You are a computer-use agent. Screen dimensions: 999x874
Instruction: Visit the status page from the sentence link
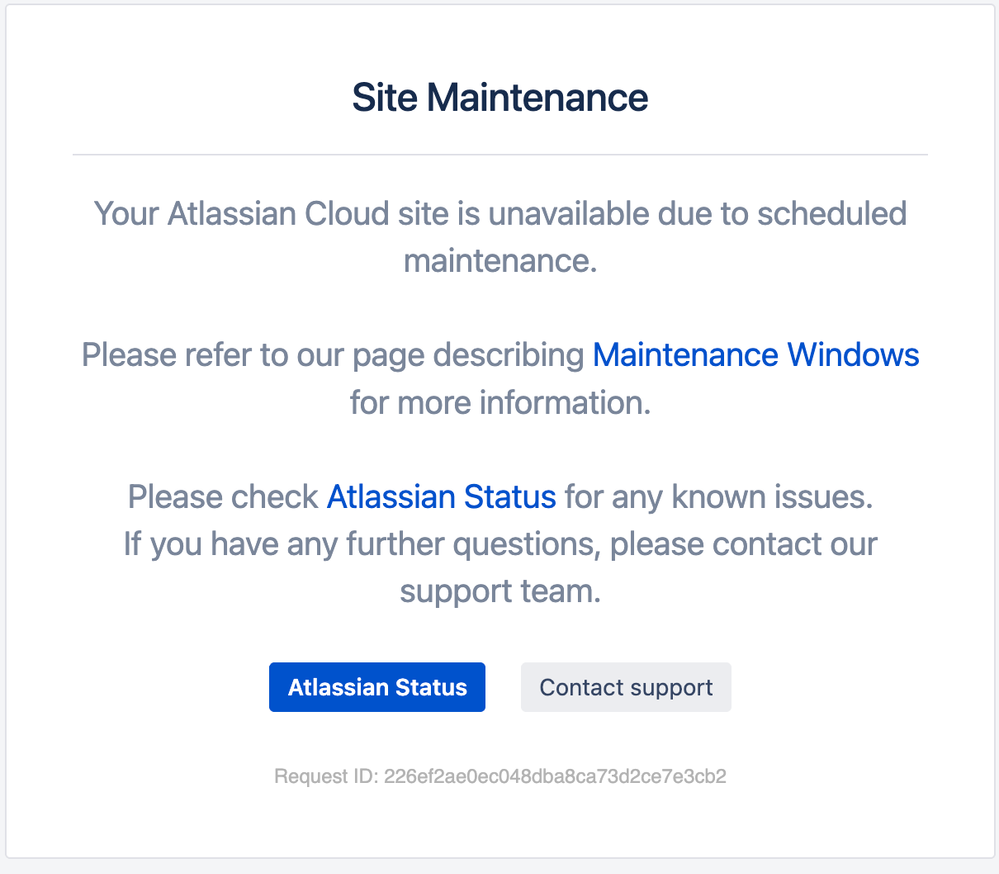point(440,497)
